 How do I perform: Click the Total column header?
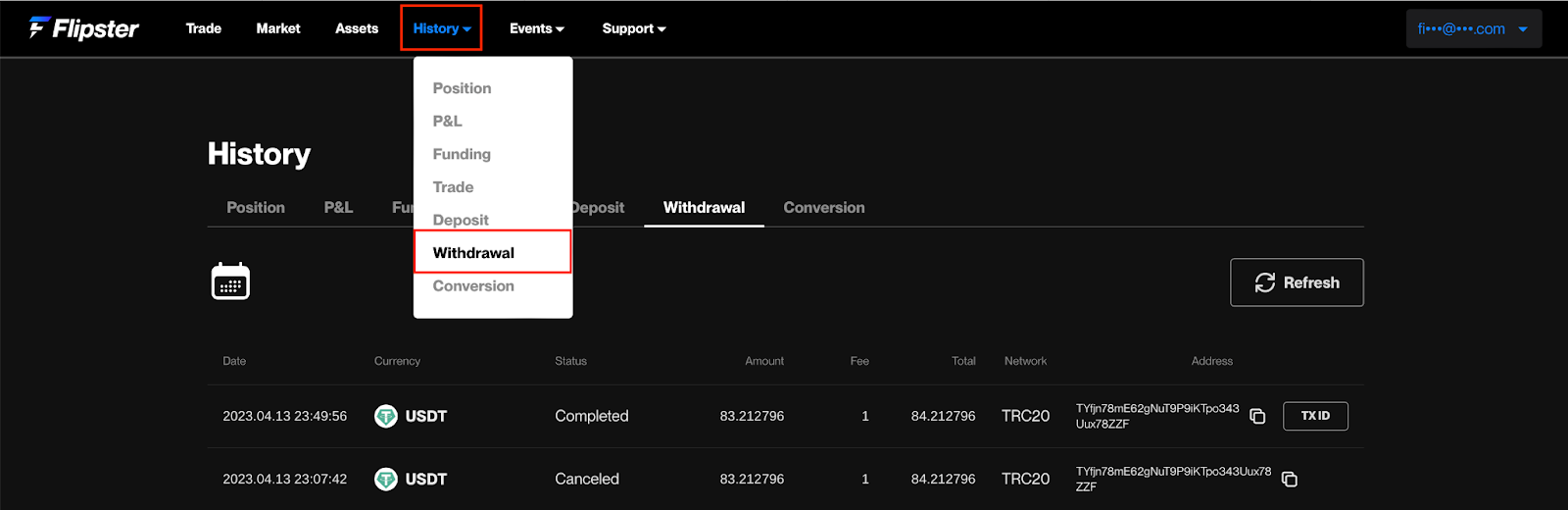pyautogui.click(x=963, y=361)
